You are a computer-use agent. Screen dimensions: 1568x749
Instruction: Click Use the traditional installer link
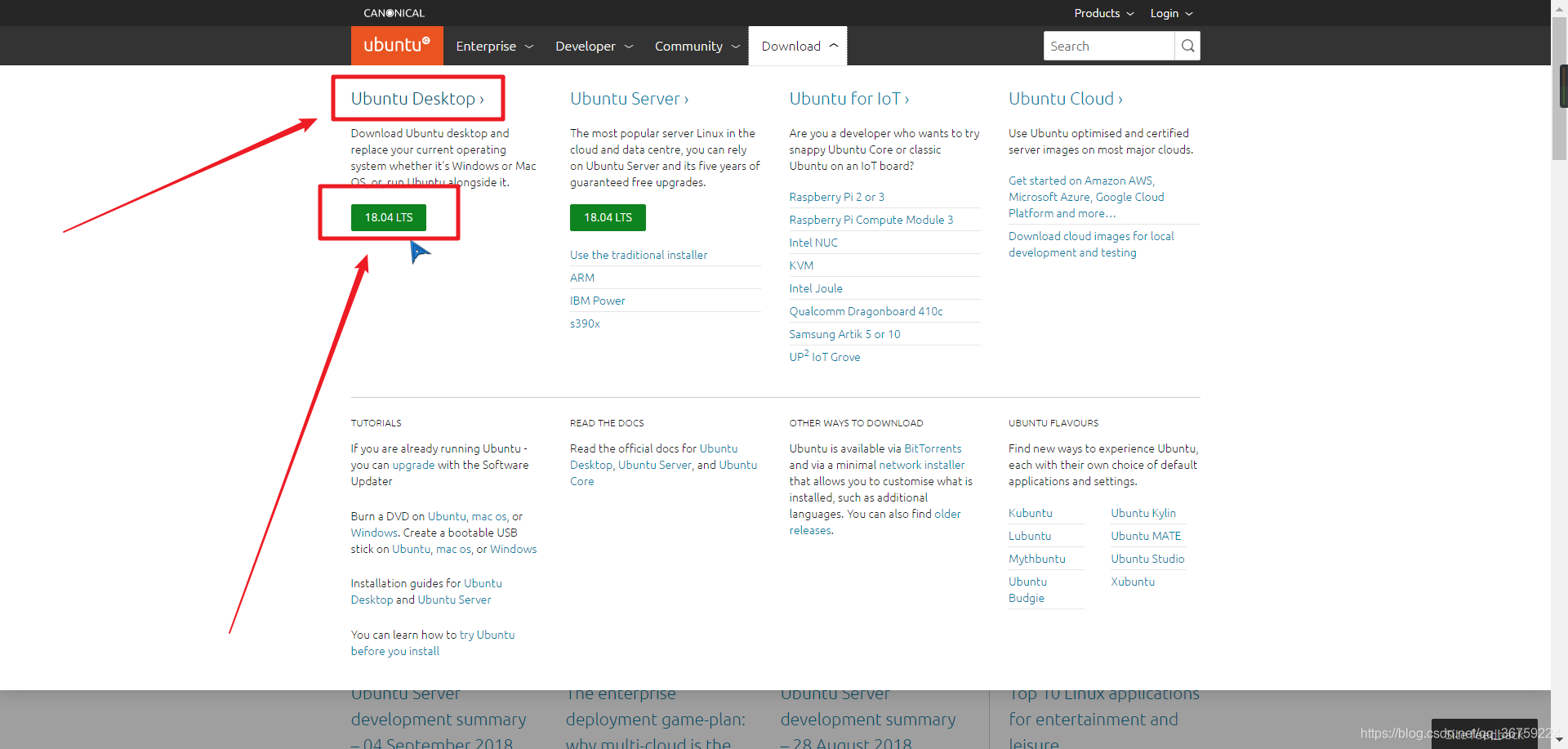click(x=639, y=255)
